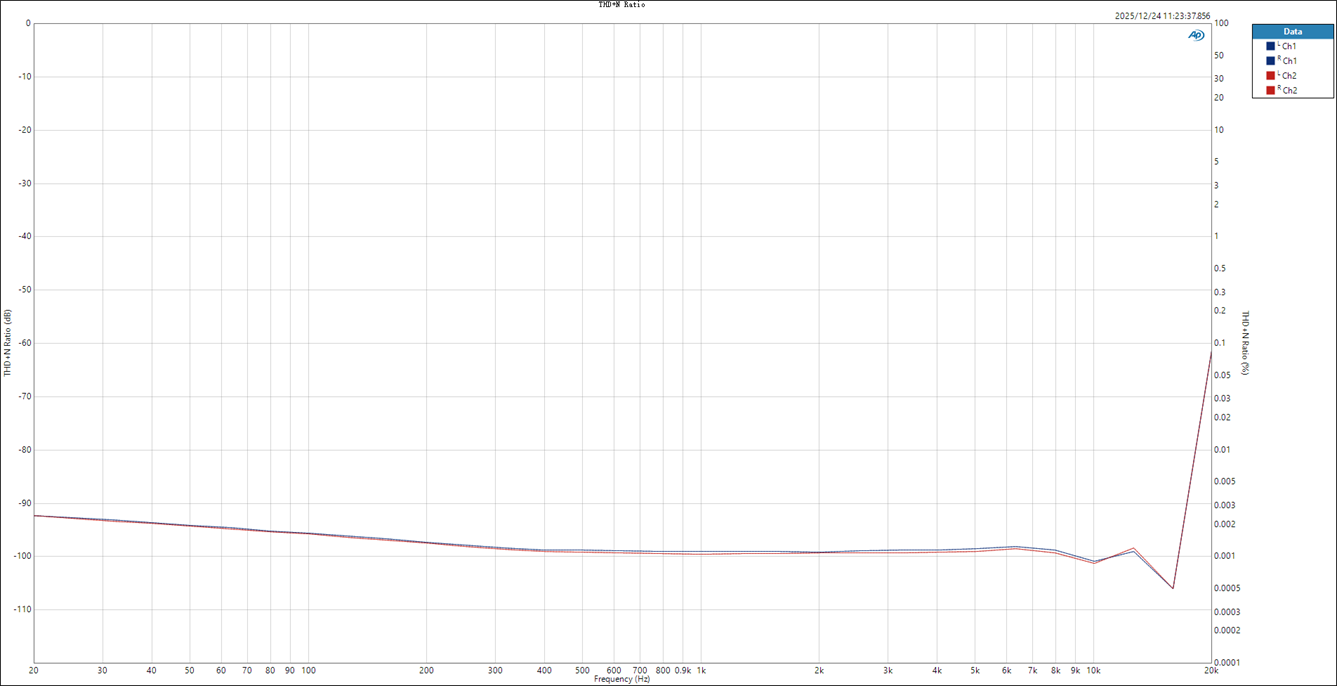
Task: Click the 0.9k frequency tick
Action: (683, 670)
